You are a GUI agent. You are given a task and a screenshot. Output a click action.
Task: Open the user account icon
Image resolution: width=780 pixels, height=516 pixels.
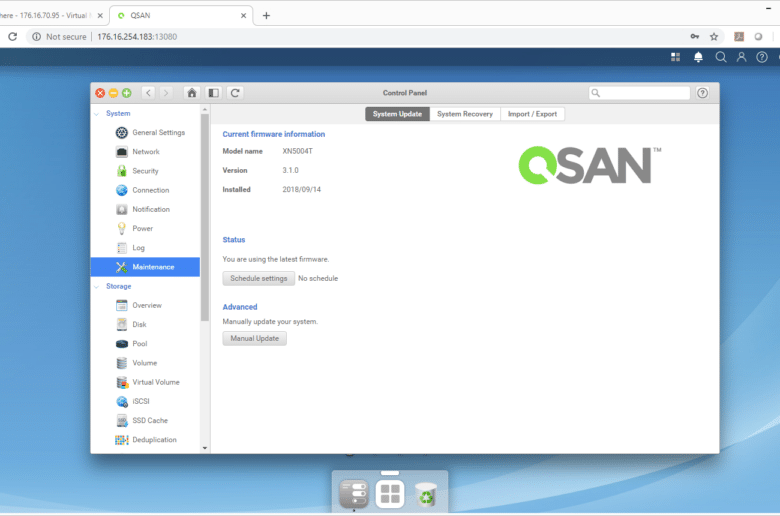click(x=741, y=57)
